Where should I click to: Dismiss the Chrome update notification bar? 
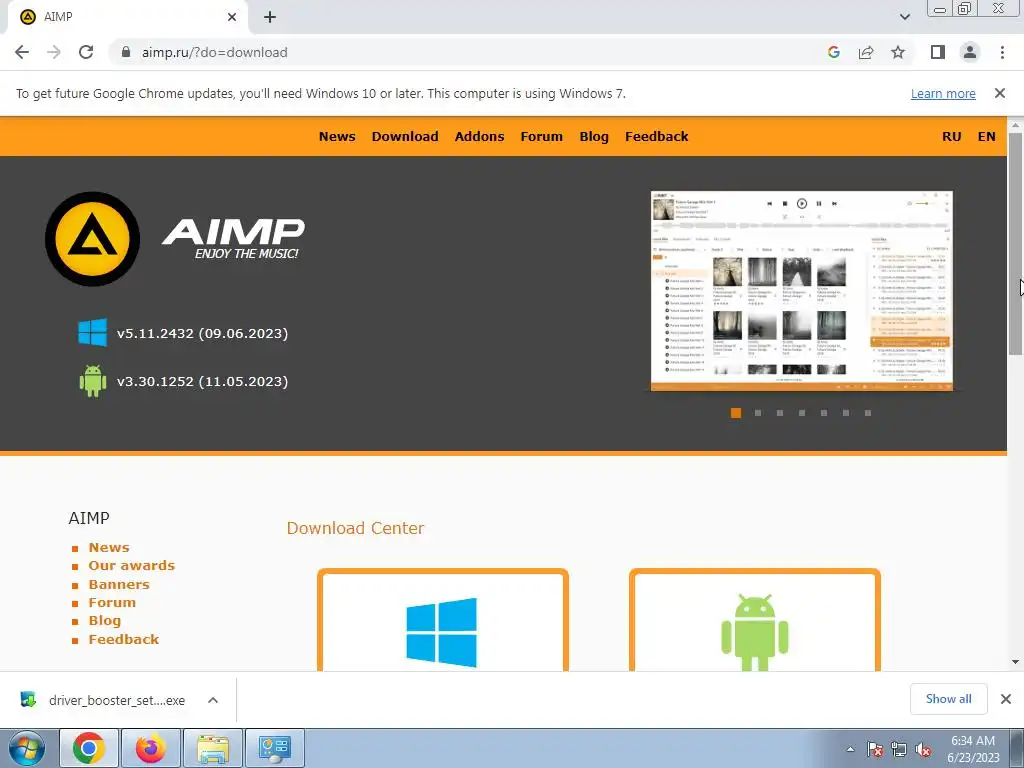point(999,93)
